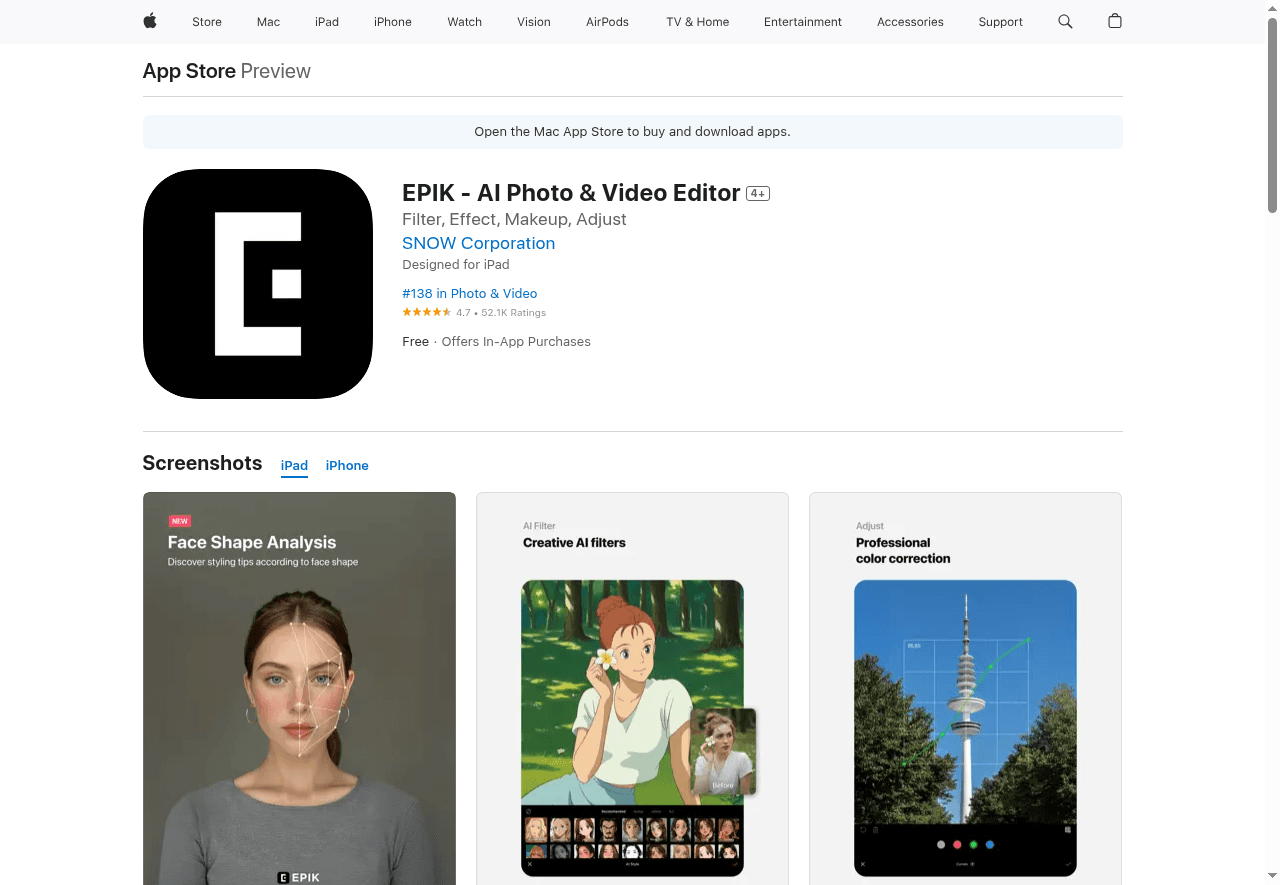Open SNOW Corporation developer link
This screenshot has width=1280, height=885.
(x=478, y=243)
